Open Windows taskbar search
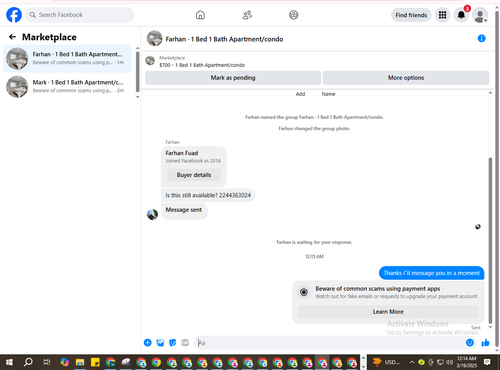Screen dimensions: 500x370 [28, 362]
